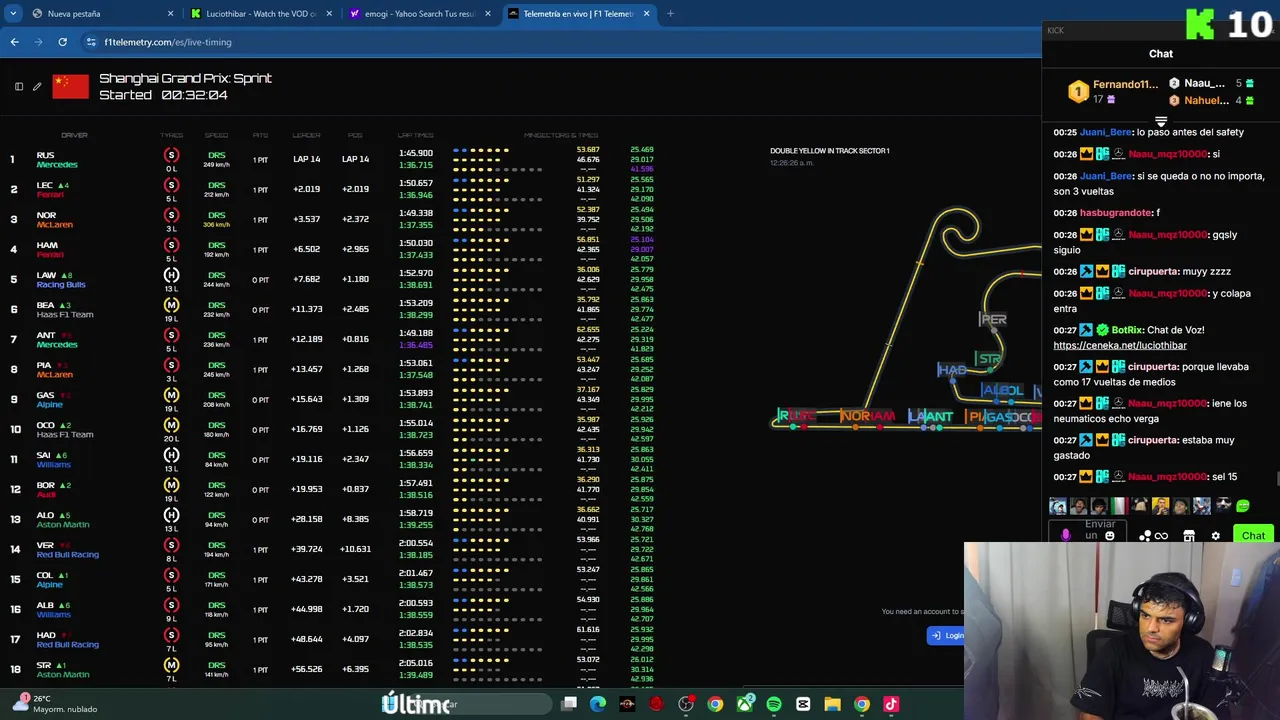Click the Login button
1280x720 pixels.
click(x=946, y=635)
